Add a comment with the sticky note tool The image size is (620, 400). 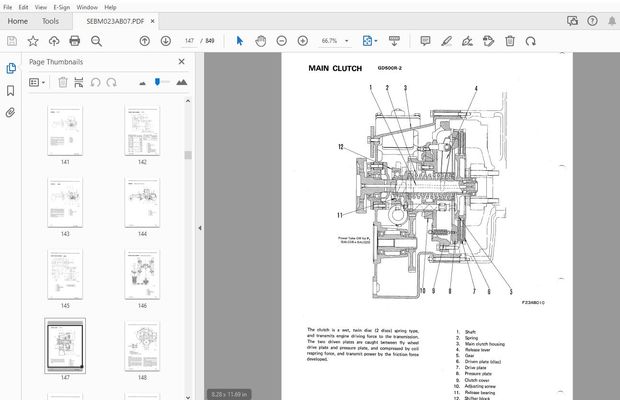pos(425,41)
